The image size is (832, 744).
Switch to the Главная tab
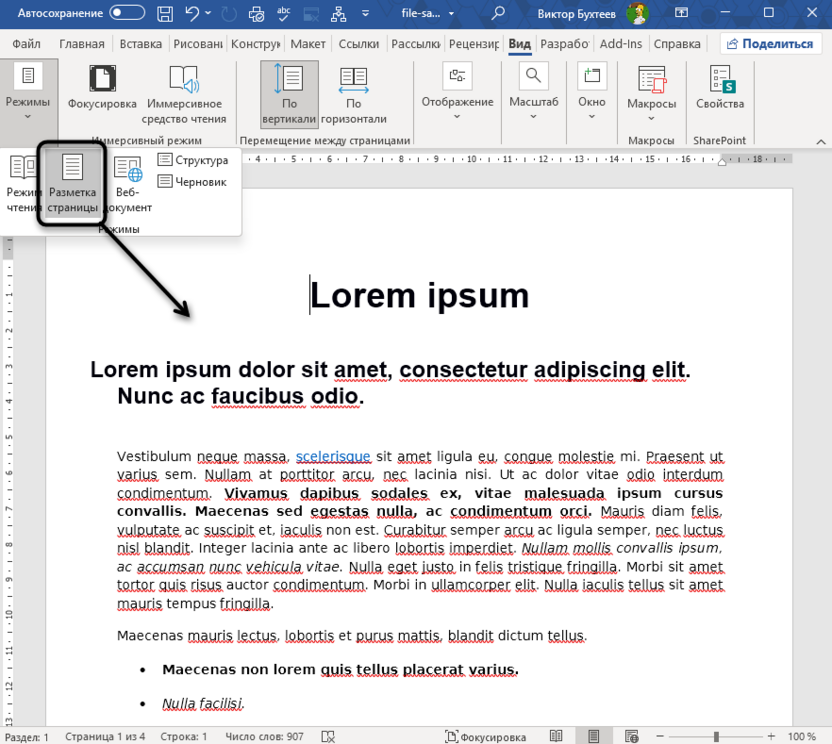(82, 44)
